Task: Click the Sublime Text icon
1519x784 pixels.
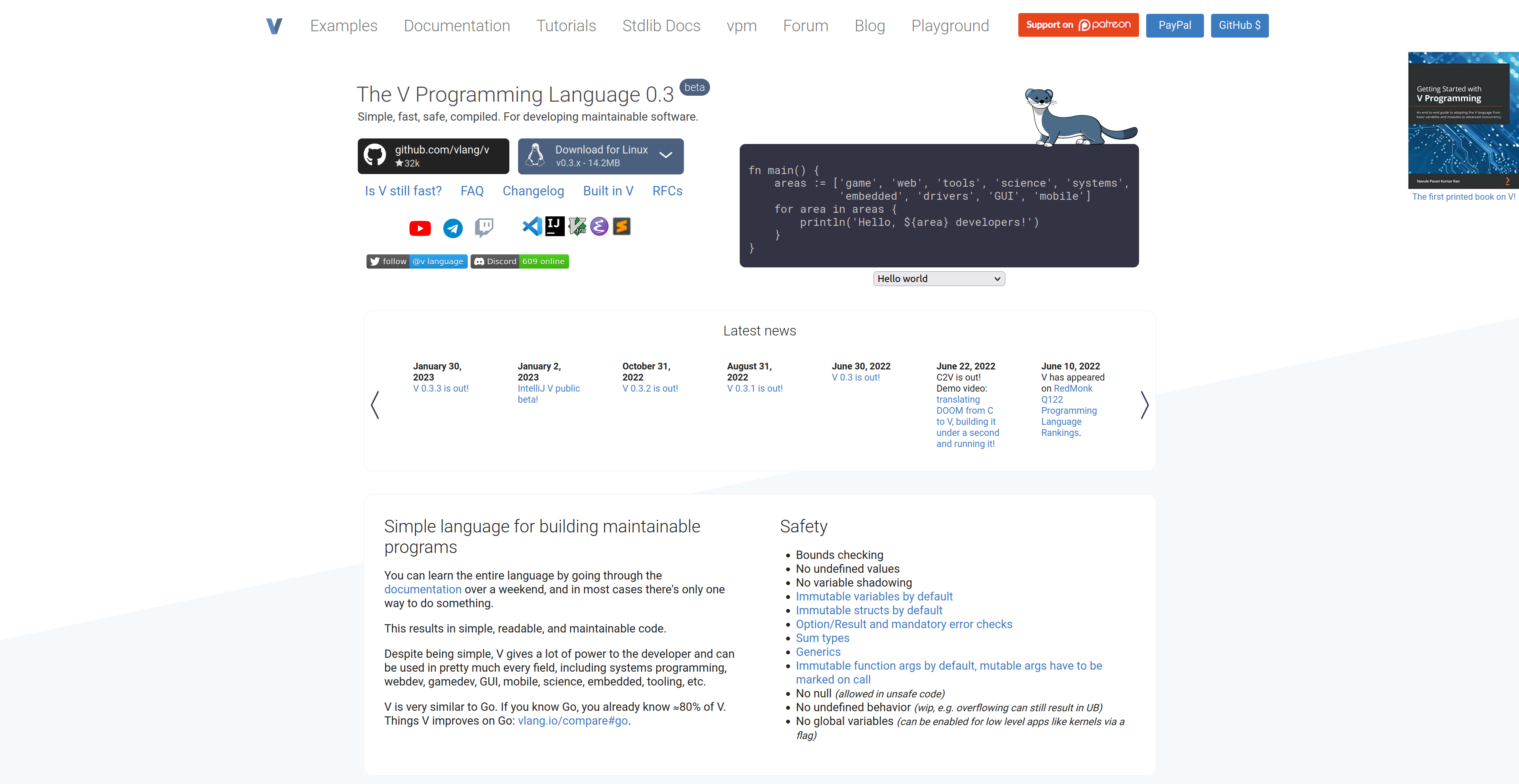Action: tap(621, 226)
